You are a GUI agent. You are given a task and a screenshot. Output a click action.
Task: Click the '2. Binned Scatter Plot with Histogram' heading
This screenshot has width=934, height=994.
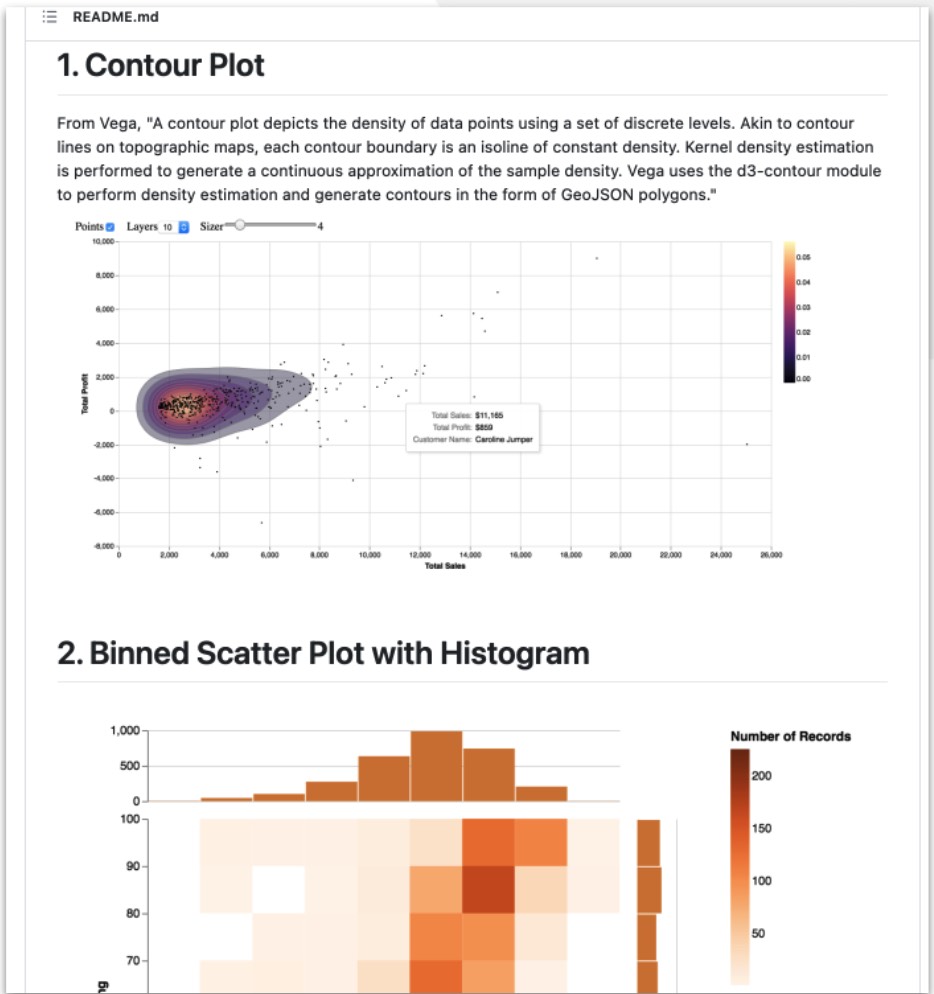pos(323,654)
